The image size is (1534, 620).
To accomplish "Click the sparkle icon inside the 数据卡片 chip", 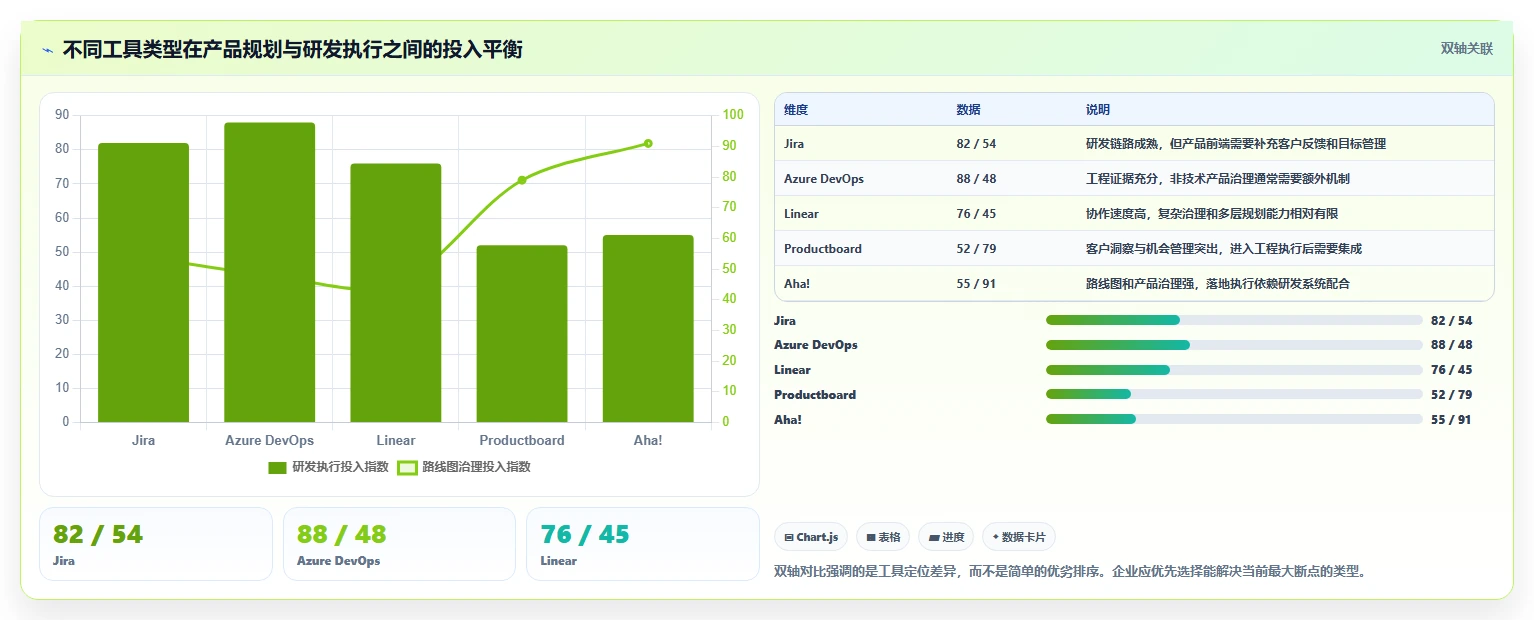I will pos(996,537).
